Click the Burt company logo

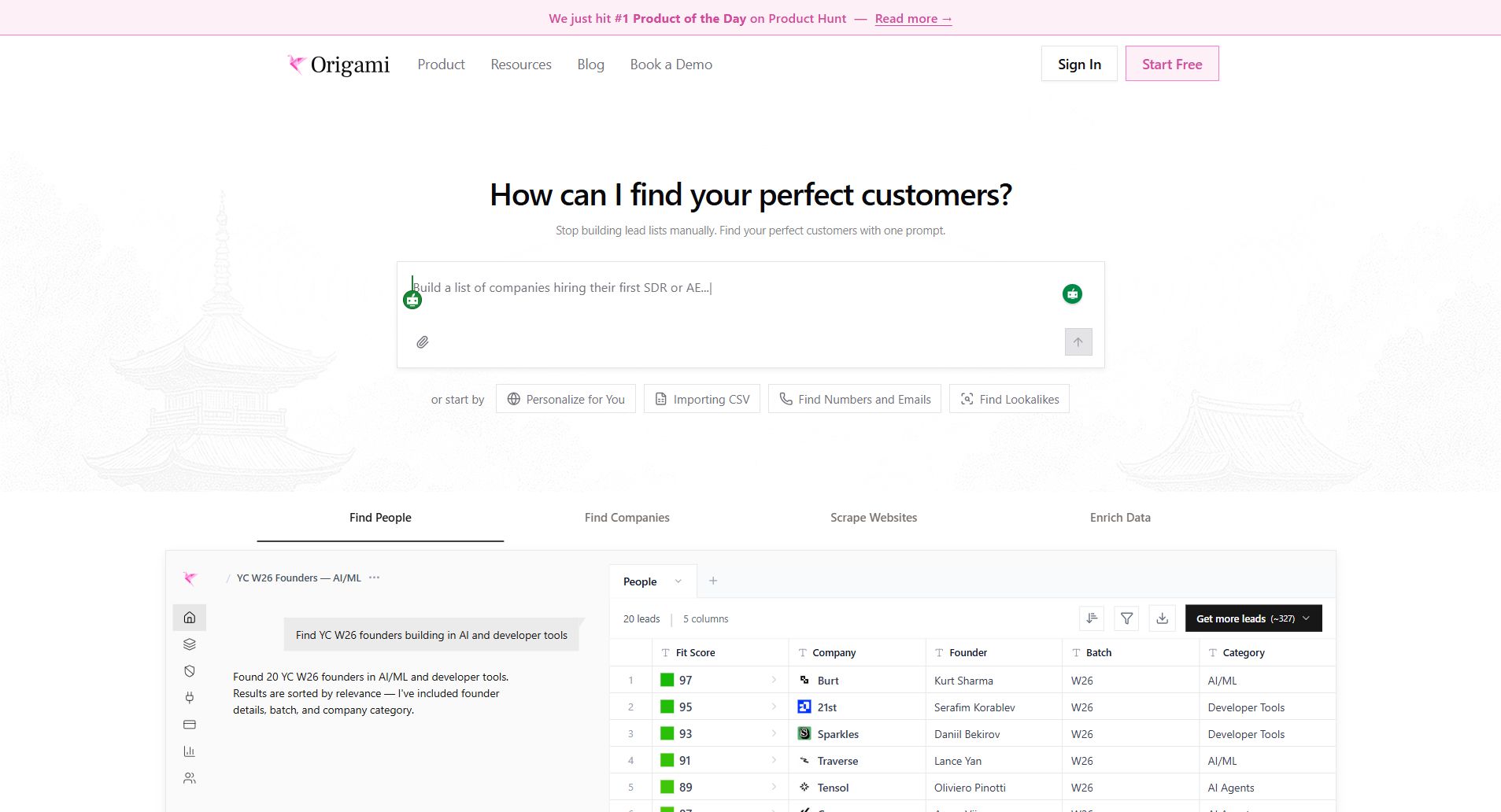coord(804,680)
